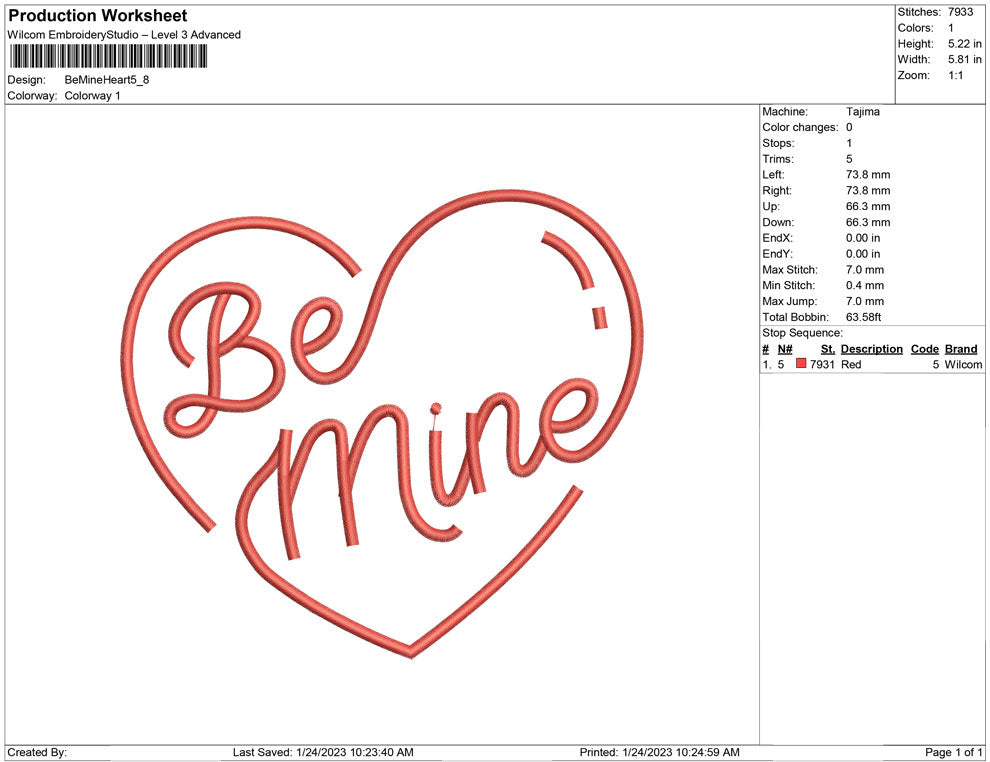Image resolution: width=990 pixels, height=762 pixels.
Task: Click the 'Code' column header
Action: click(x=924, y=349)
